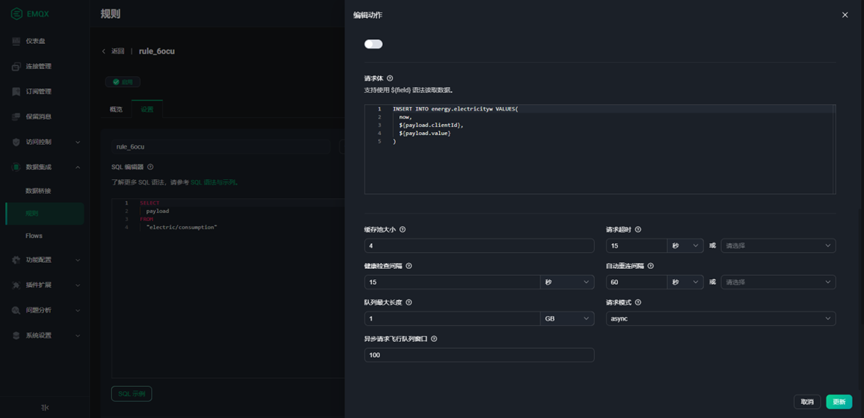
Task: Click the 健康检查间隔 input with value 15
Action: (x=452, y=282)
